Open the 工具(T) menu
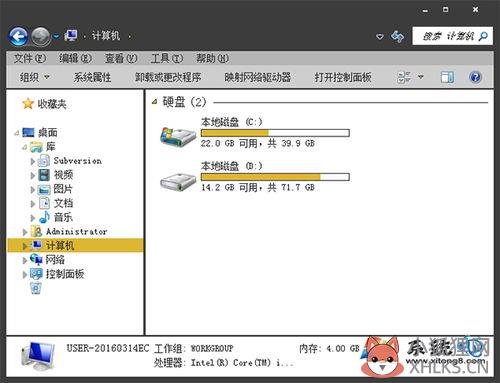Image resolution: width=500 pixels, height=383 pixels. [167, 58]
